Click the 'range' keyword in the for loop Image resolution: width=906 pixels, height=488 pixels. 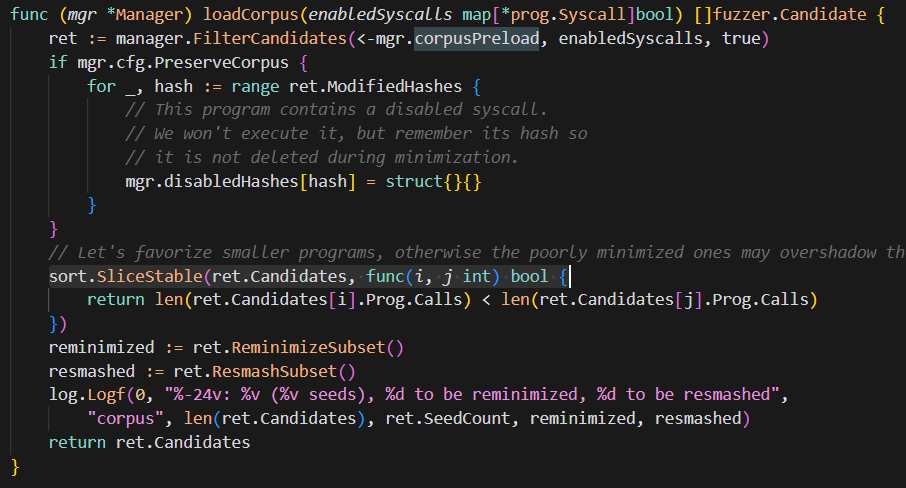click(x=255, y=87)
